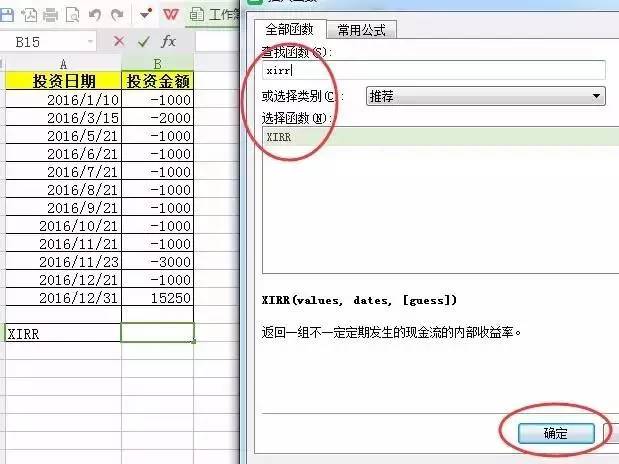Click the 查找函数 search field
This screenshot has height=464, width=619.
click(433, 70)
